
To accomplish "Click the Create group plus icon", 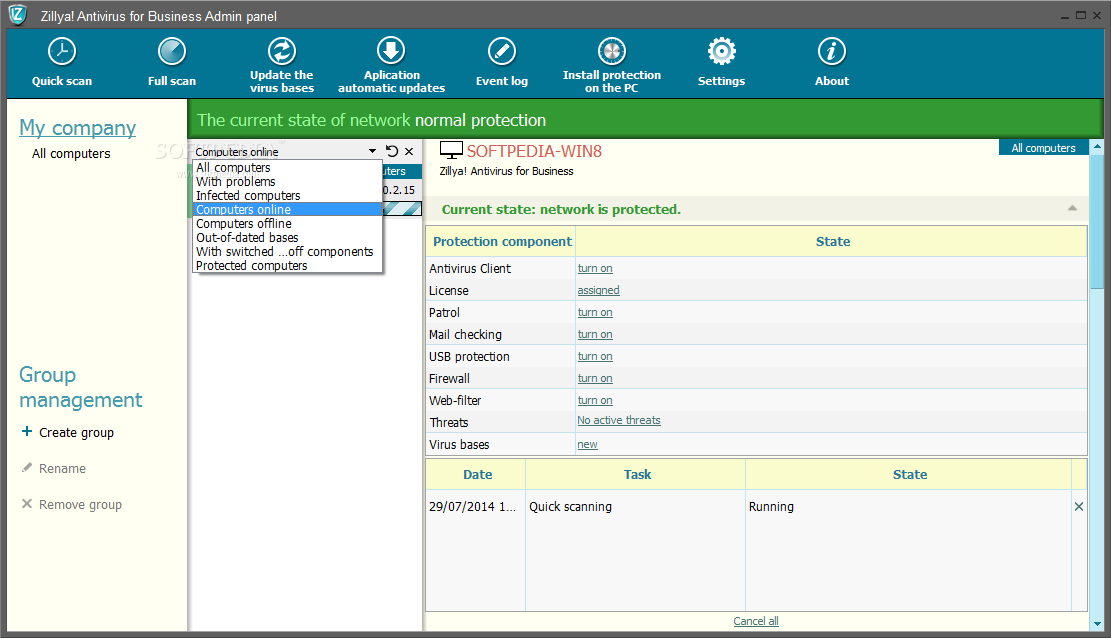I will 27,431.
